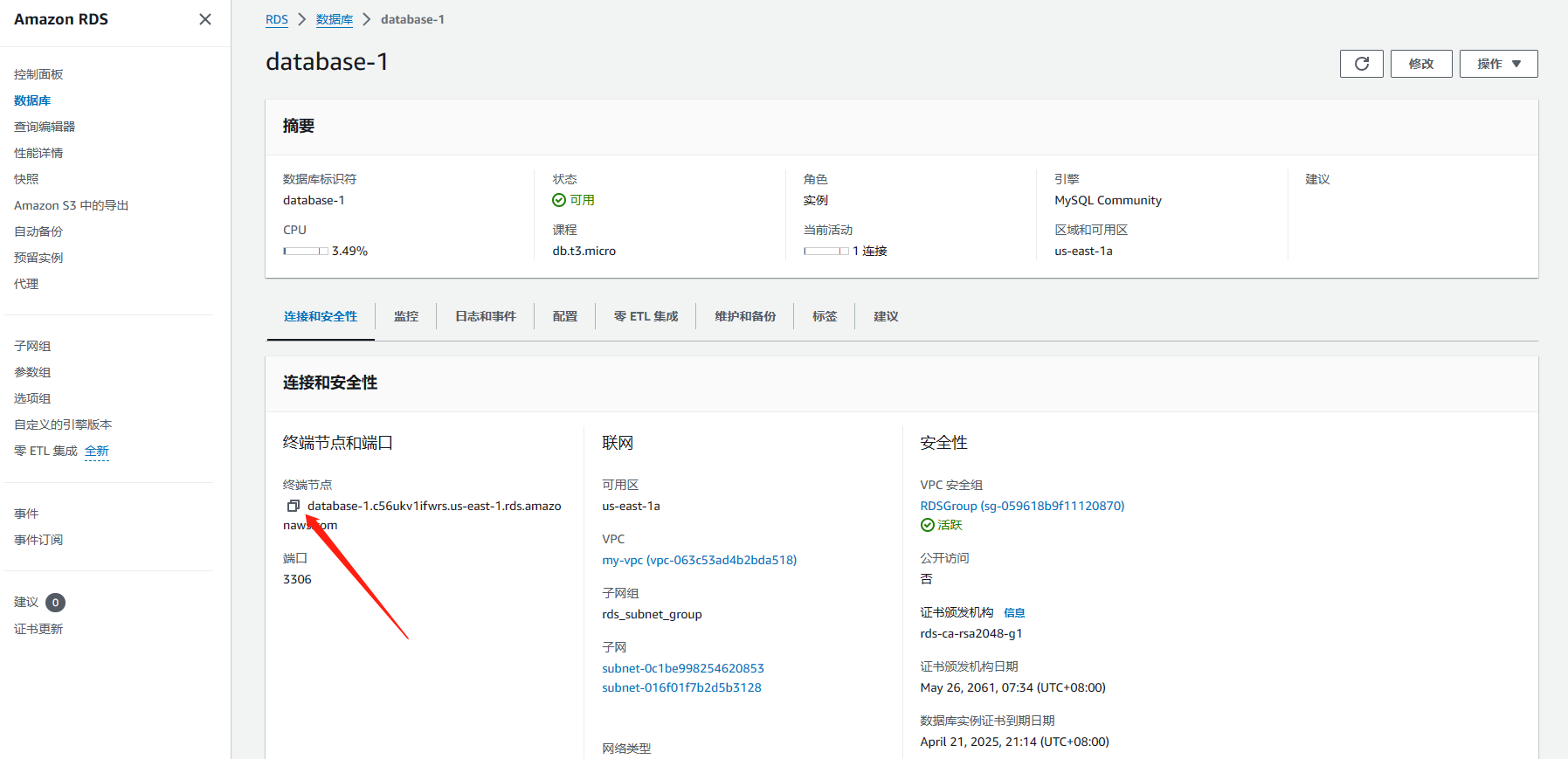Click the 当前活动 connections bar
The height and width of the screenshot is (759, 1568).
click(826, 251)
